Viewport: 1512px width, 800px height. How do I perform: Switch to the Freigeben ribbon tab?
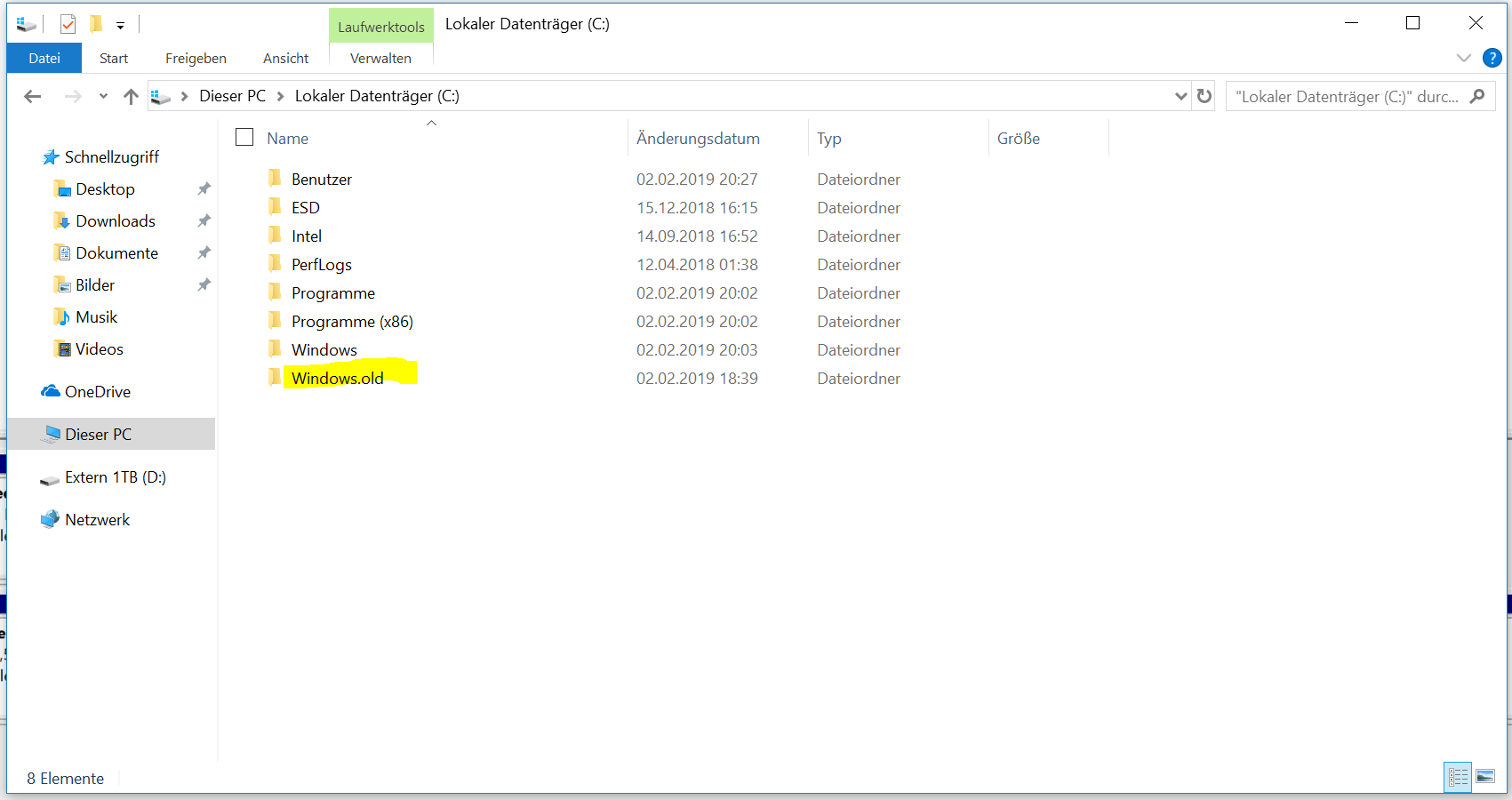(196, 58)
